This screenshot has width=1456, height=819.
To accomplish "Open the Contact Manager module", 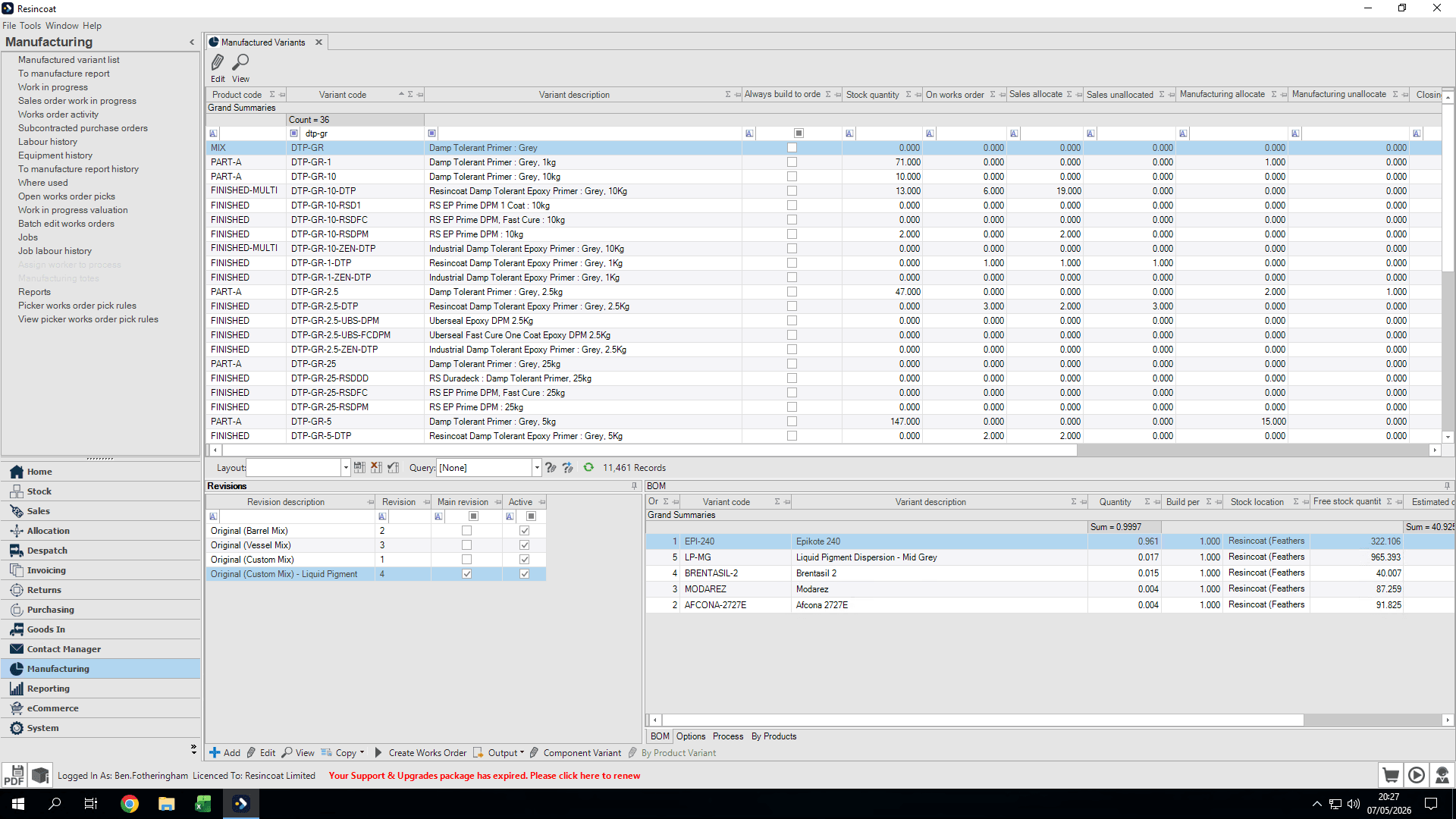I will click(x=100, y=649).
